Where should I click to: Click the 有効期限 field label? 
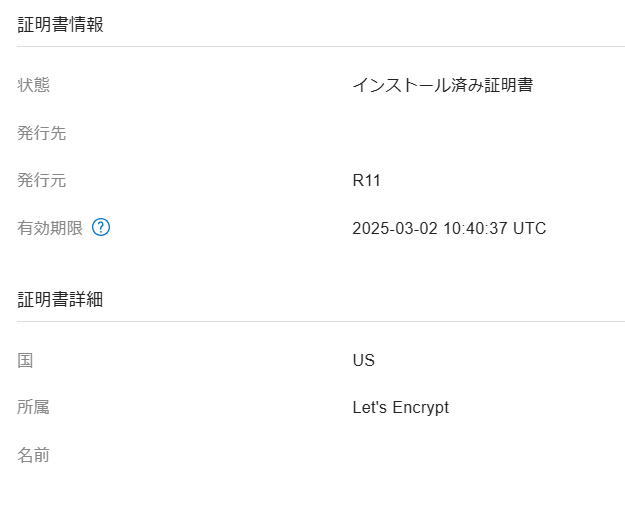pos(50,228)
